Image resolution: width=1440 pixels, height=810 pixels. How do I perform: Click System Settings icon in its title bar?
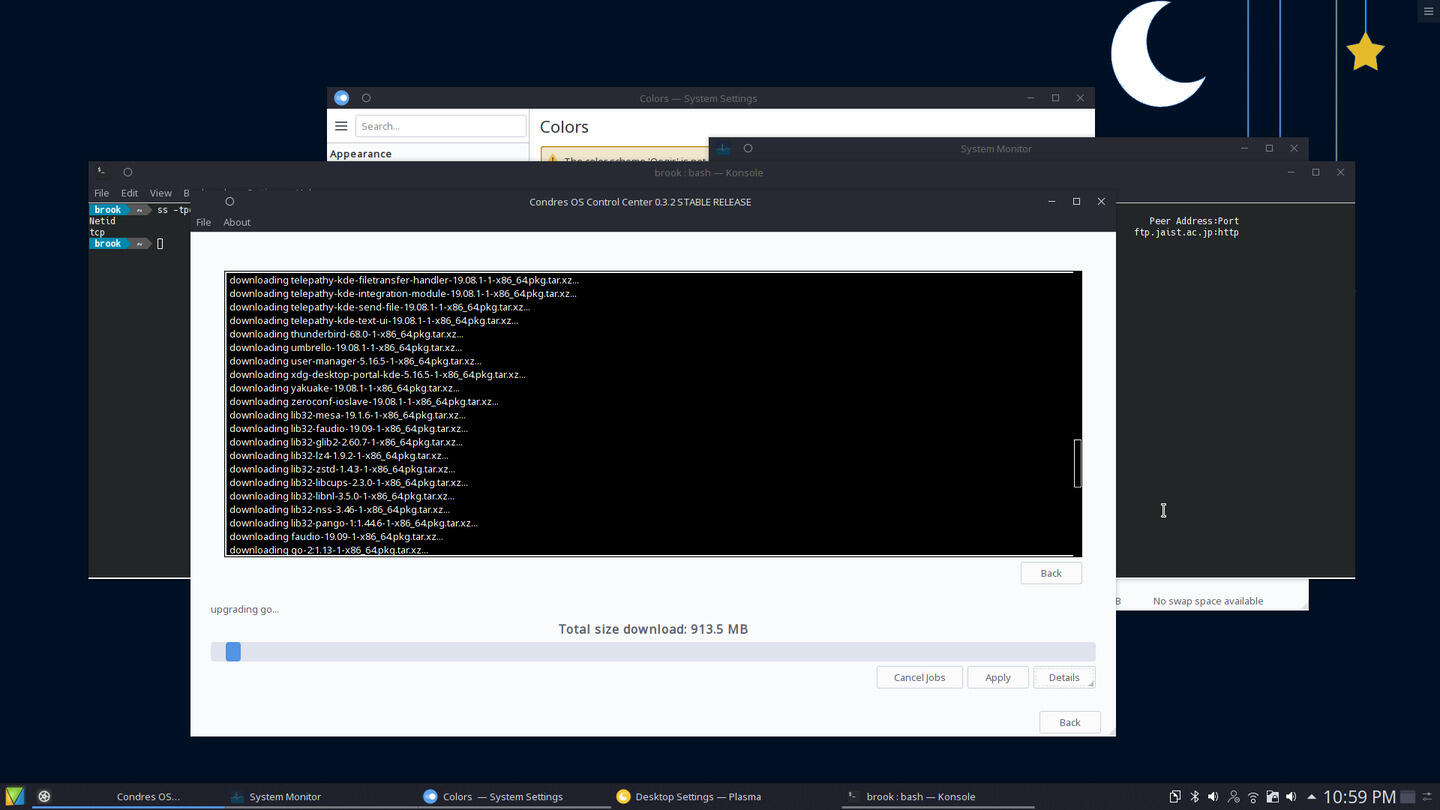342,98
